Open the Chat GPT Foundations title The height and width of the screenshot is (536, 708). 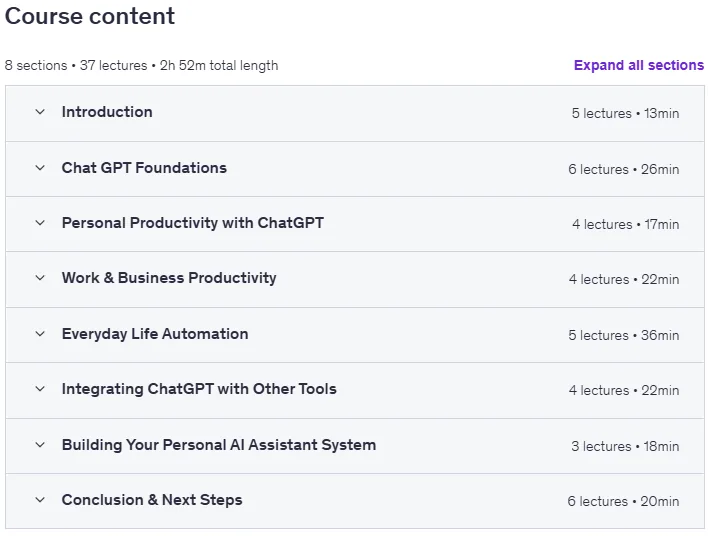click(x=144, y=168)
